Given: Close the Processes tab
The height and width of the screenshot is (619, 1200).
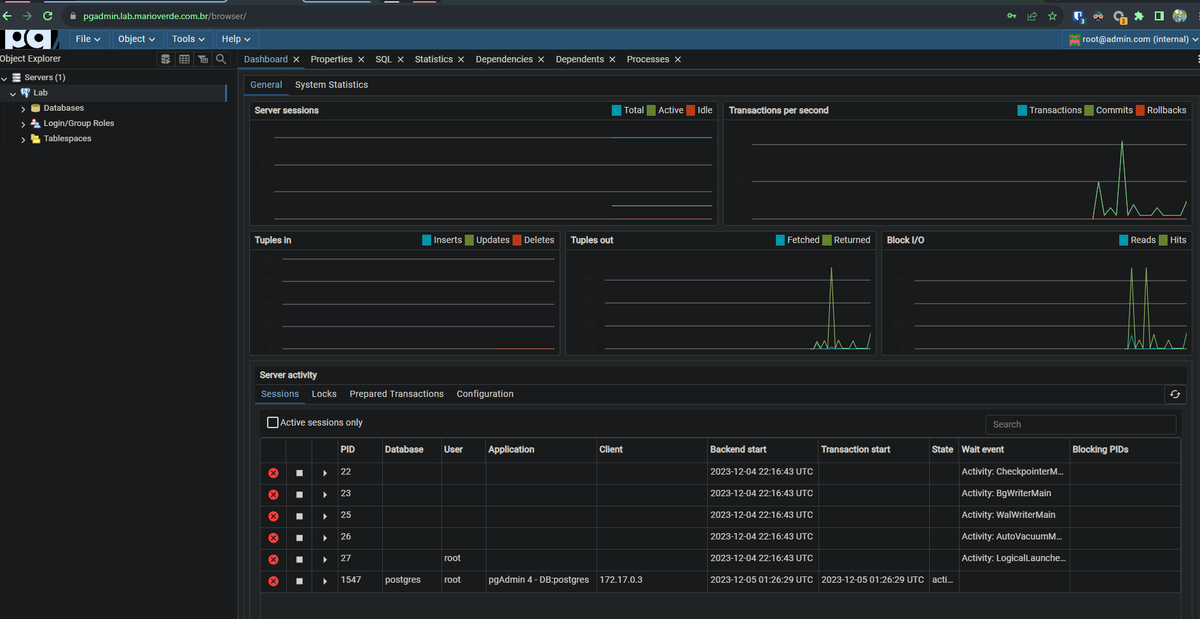Looking at the screenshot, I should [678, 60].
